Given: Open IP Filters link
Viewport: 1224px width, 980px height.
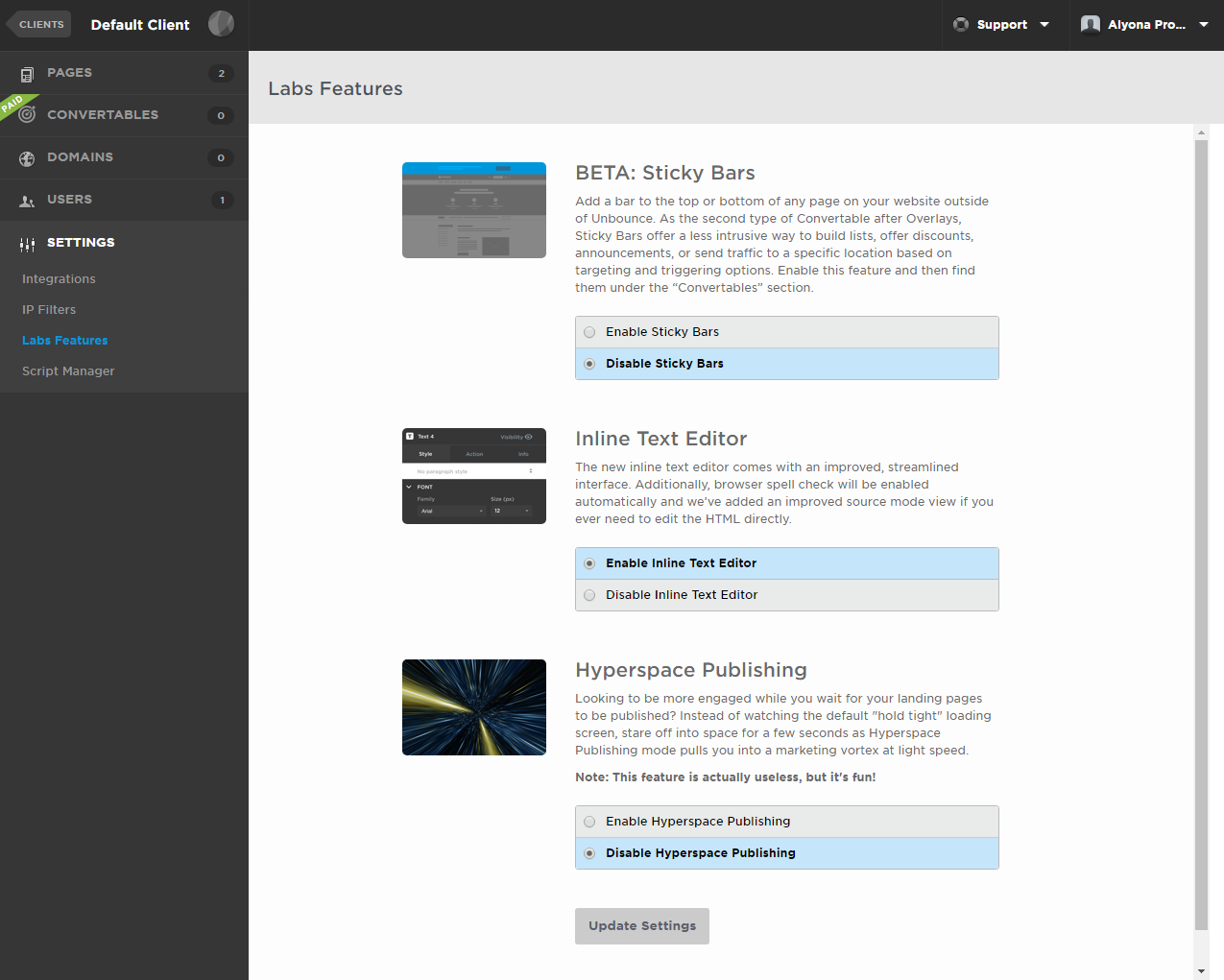Looking at the screenshot, I should 49,310.
